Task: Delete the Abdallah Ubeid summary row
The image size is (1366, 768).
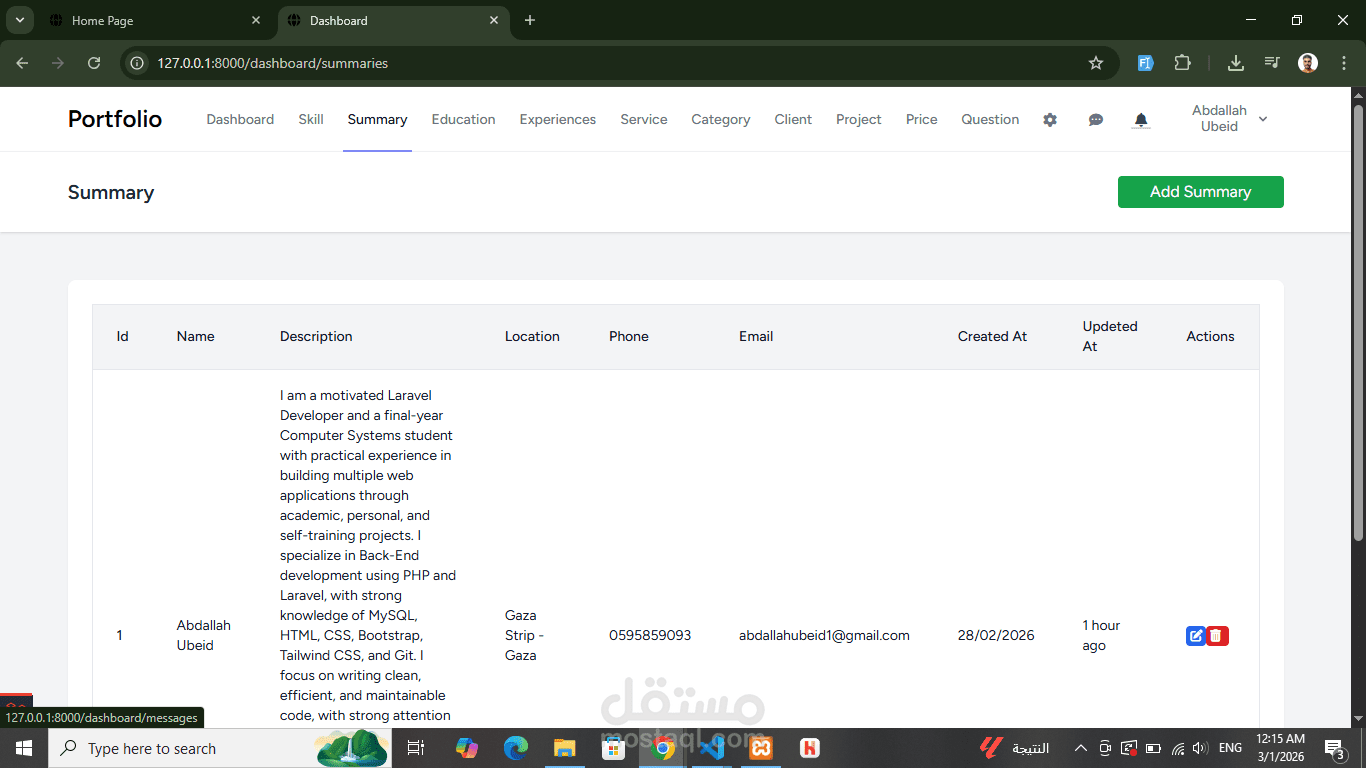Action: (1217, 636)
